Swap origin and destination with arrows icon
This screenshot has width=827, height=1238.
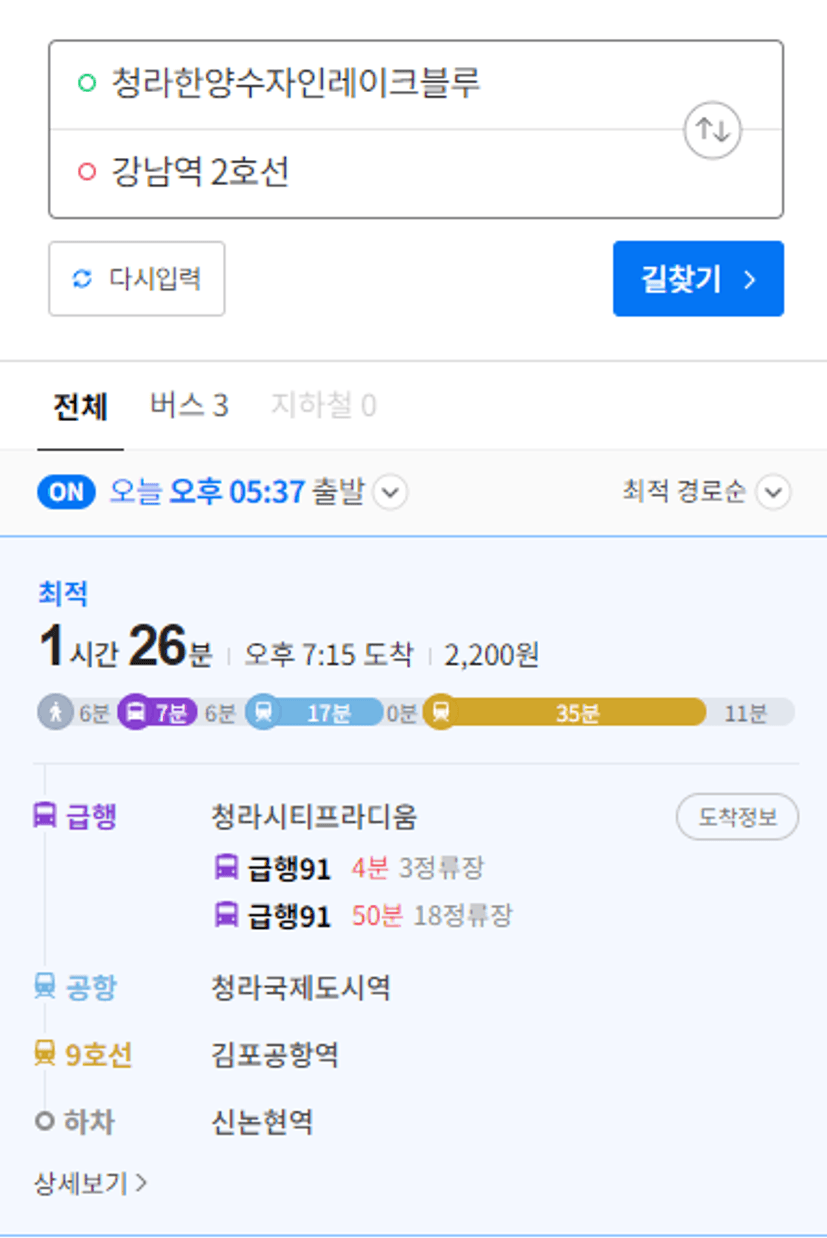coord(712,130)
